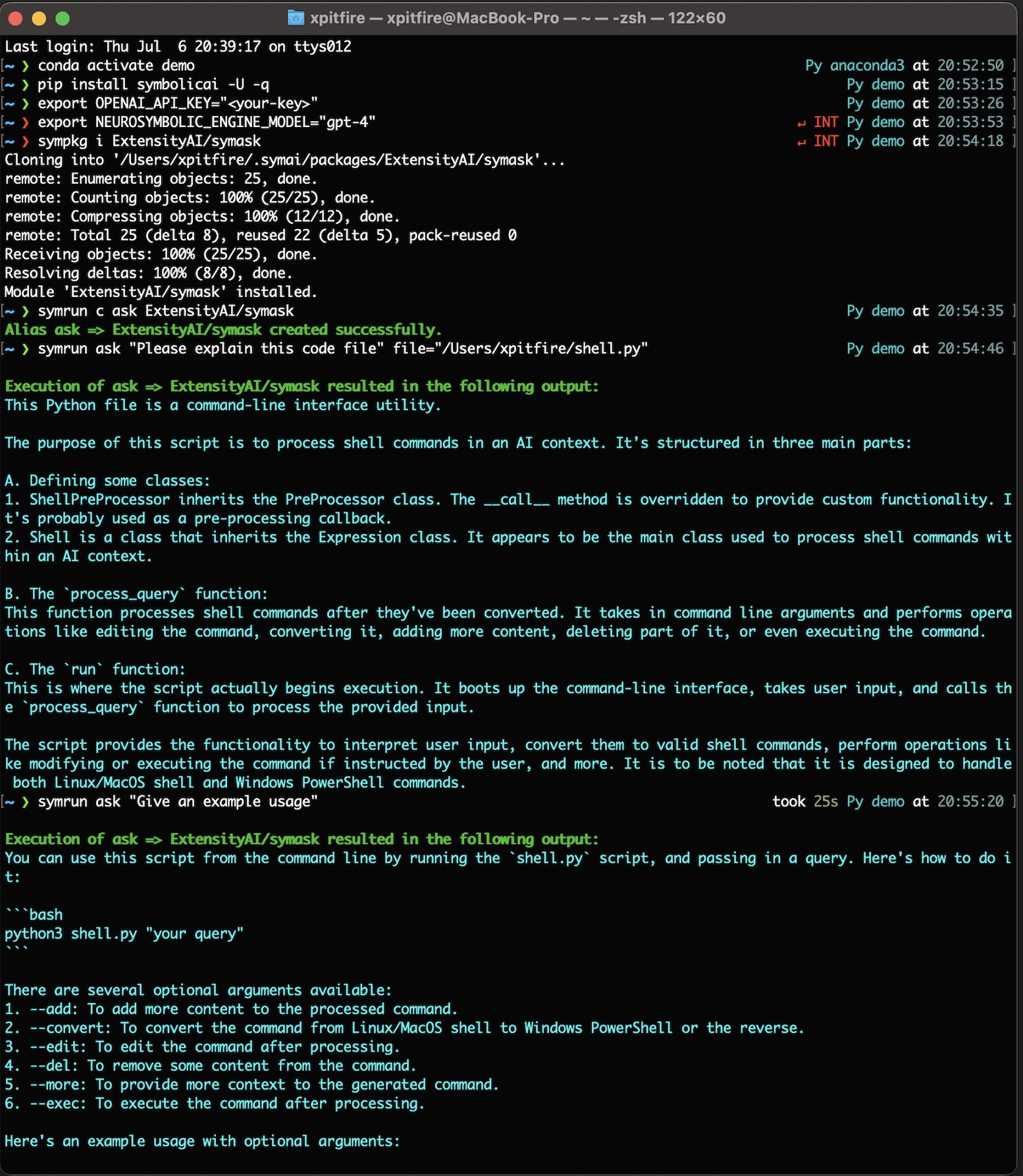The width and height of the screenshot is (1023, 1176).
Task: Click 'remote: Counting objects: 100% (25/25)' line
Action: click(190, 198)
